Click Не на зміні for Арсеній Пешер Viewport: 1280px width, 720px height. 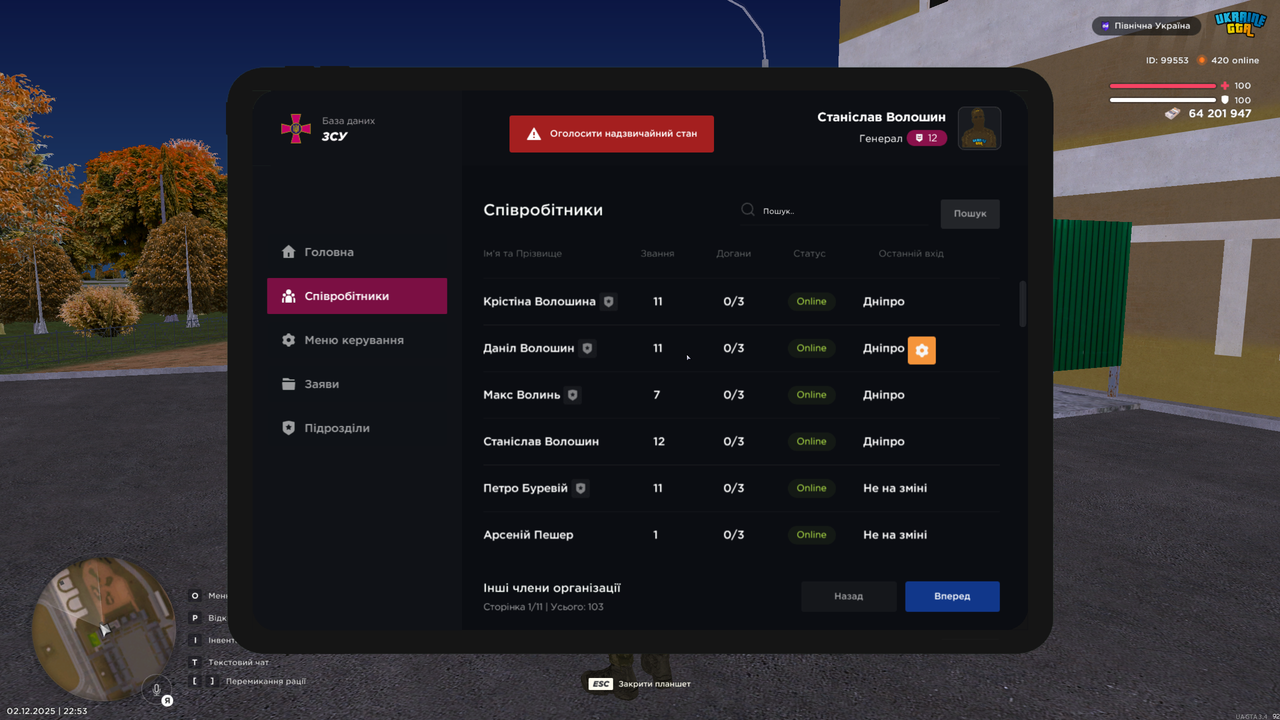pyautogui.click(x=895, y=535)
